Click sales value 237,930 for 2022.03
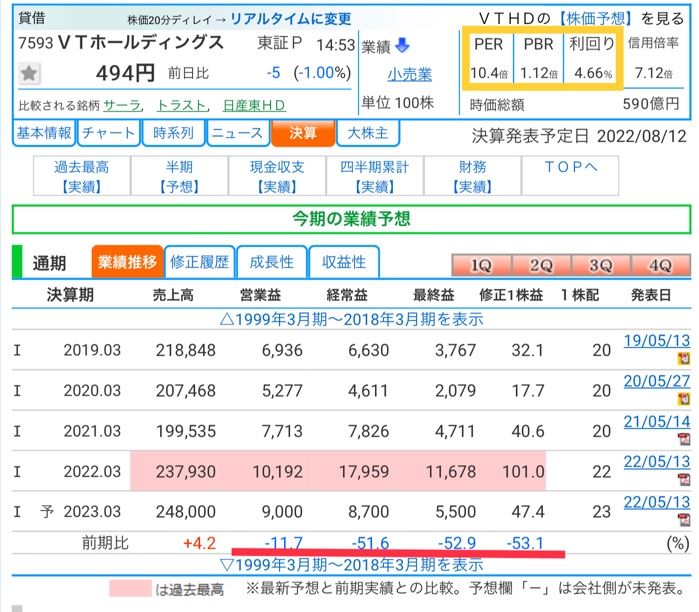Image resolution: width=699 pixels, height=612 pixels. [x=185, y=472]
